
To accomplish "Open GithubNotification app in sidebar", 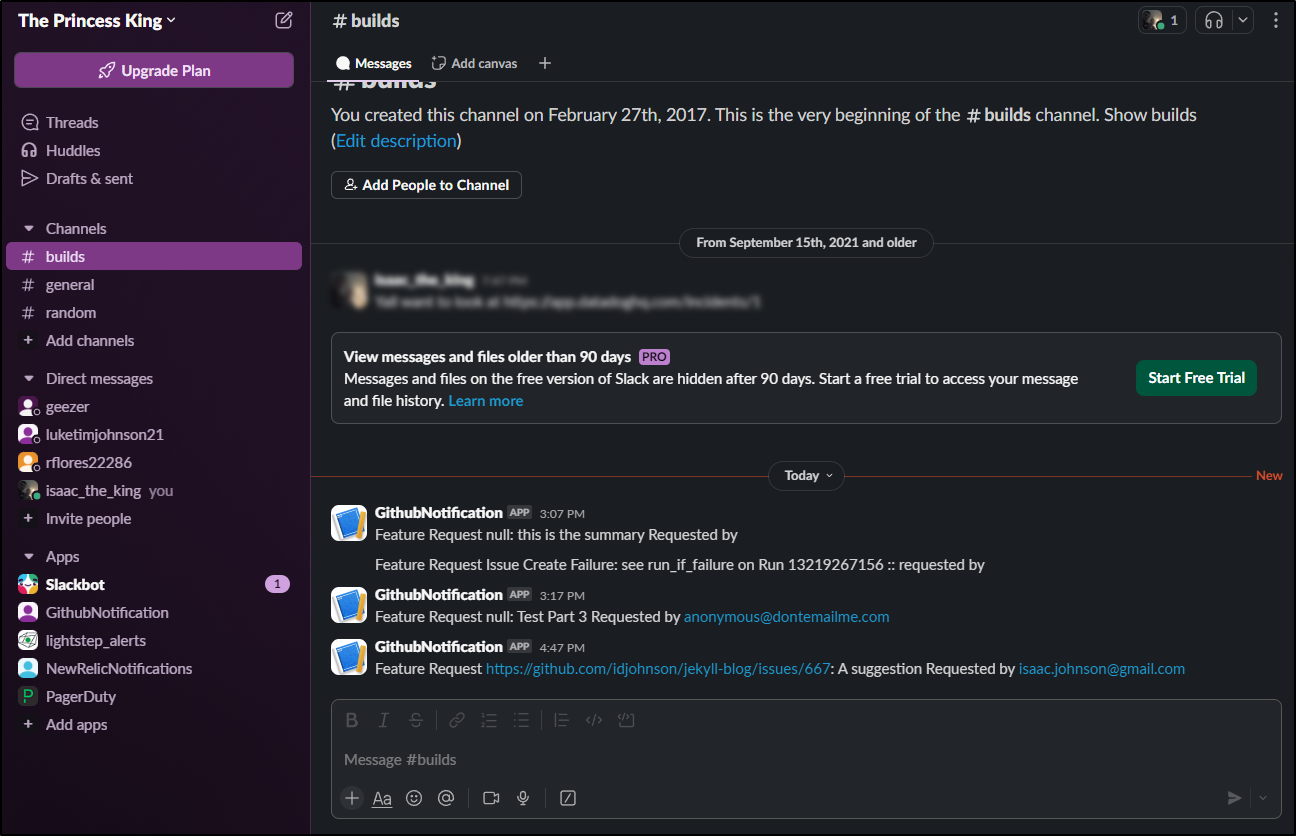I will (154, 612).
